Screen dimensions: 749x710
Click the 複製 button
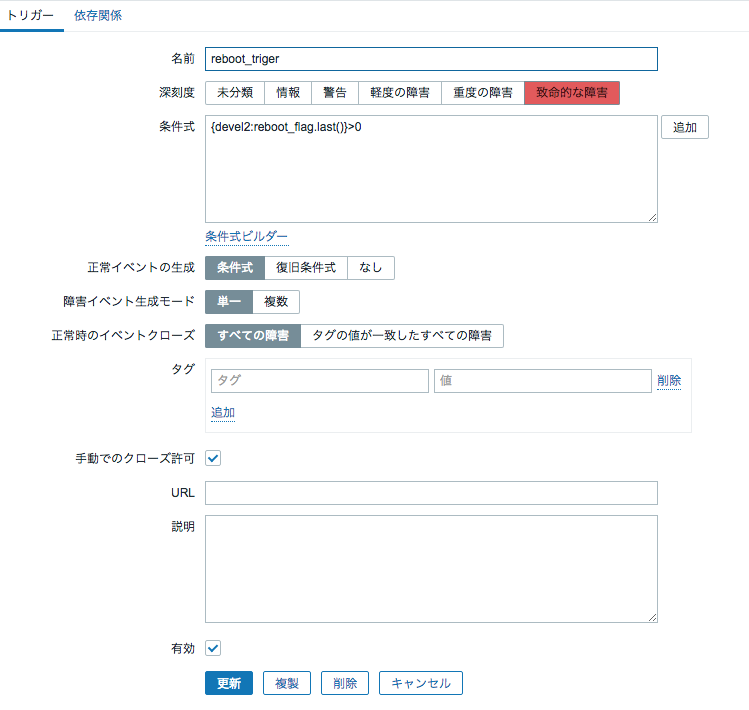pos(287,683)
